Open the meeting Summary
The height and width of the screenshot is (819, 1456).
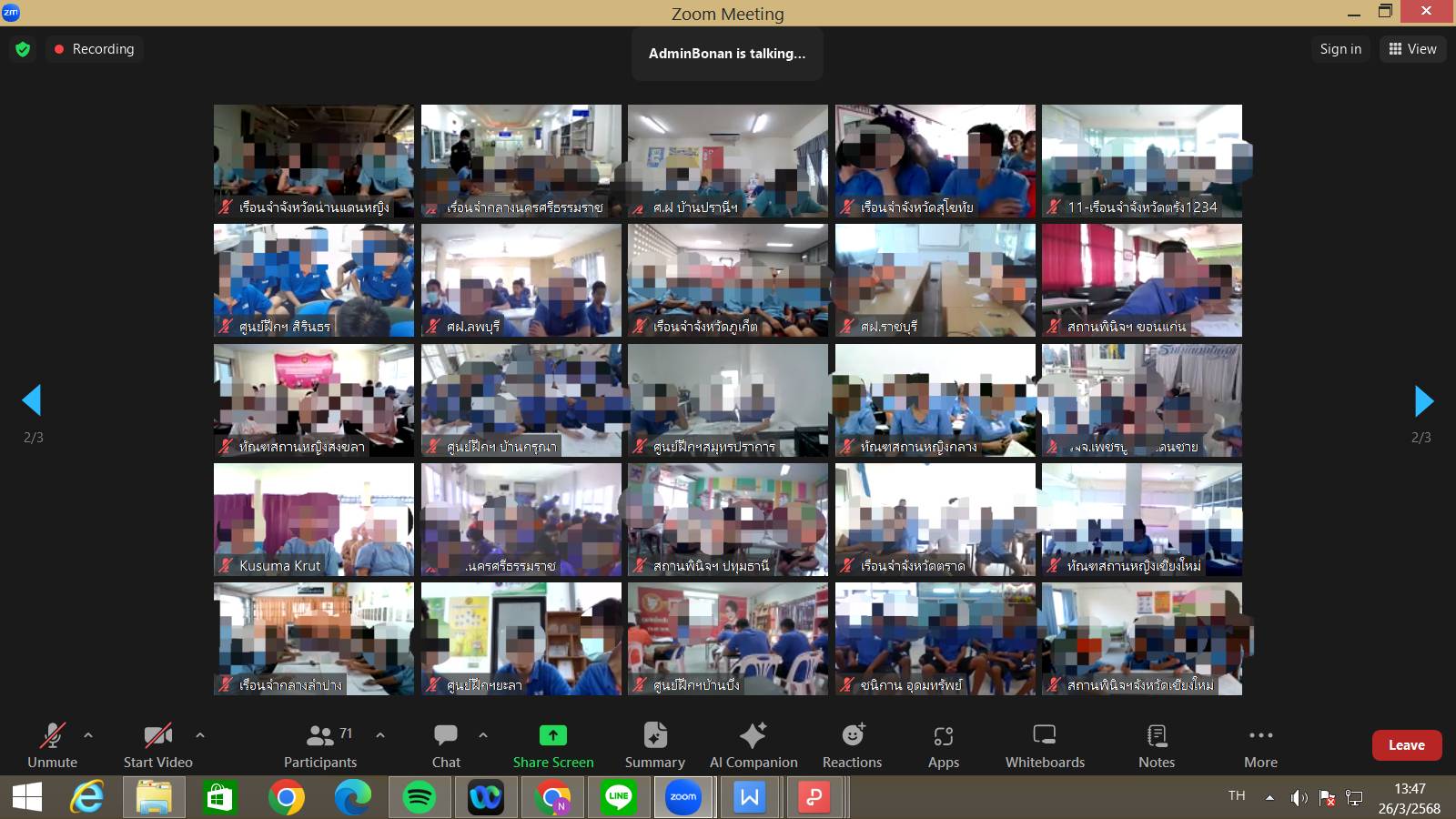pyautogui.click(x=654, y=745)
